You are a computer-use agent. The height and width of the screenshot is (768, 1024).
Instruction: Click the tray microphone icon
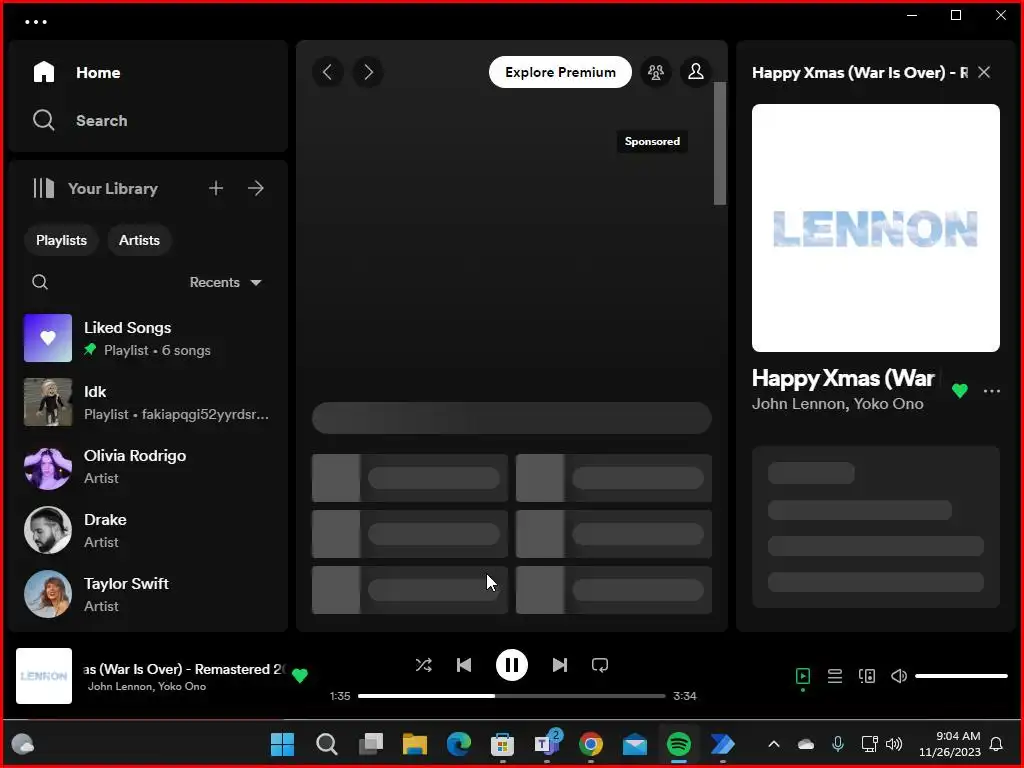tap(838, 744)
